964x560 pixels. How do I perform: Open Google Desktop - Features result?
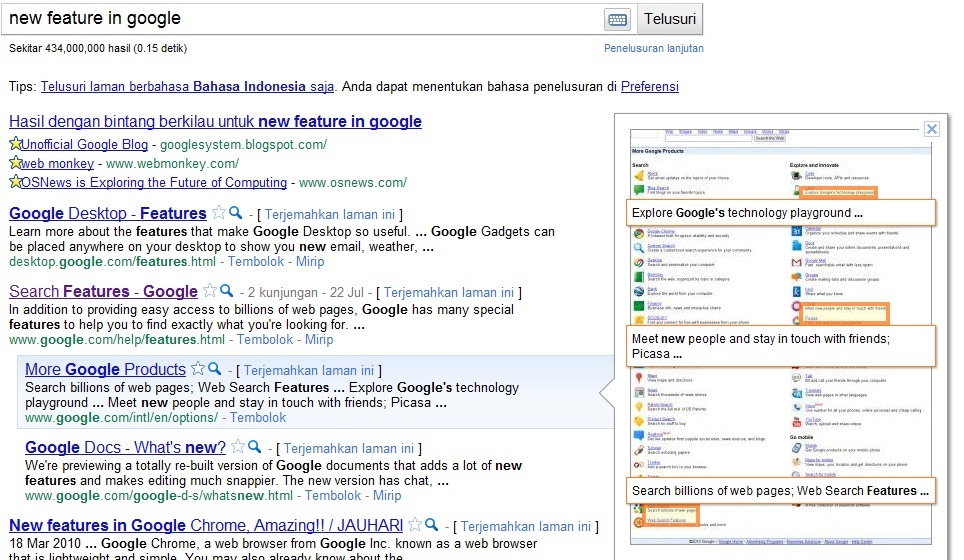(x=108, y=213)
